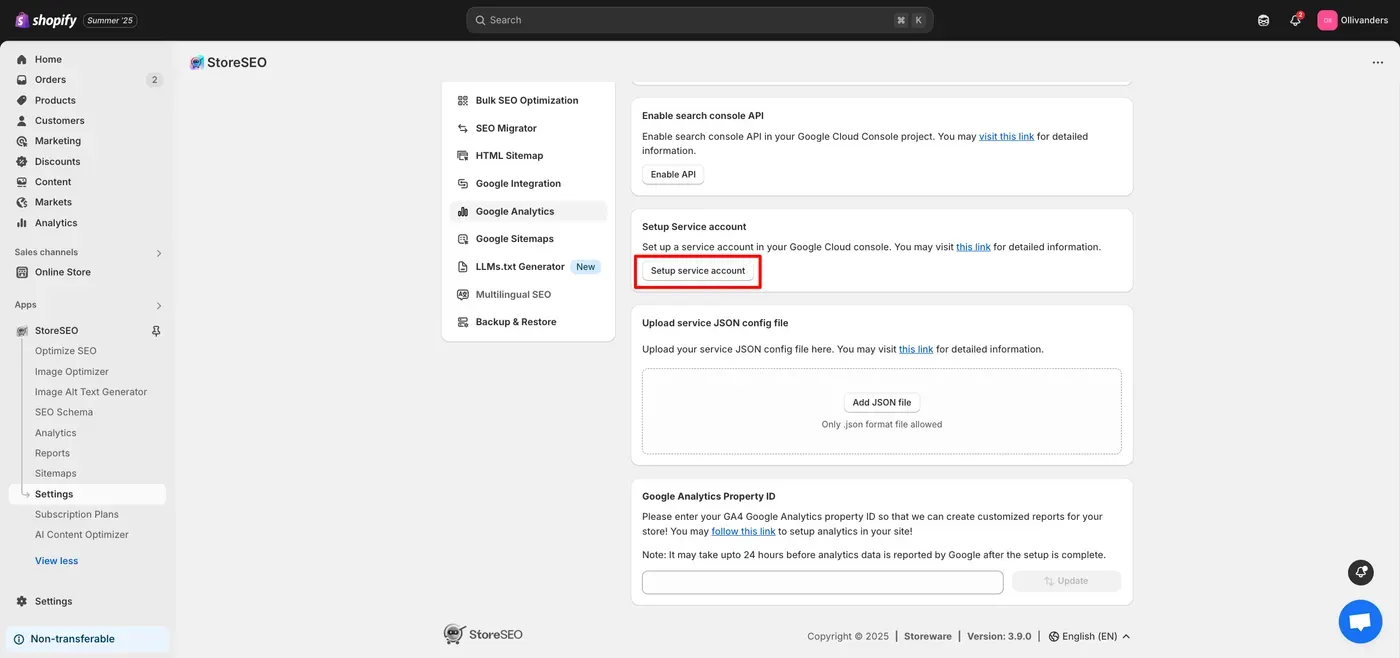Image resolution: width=1400 pixels, height=658 pixels.
Task: Click the top Search bar
Action: 699,20
